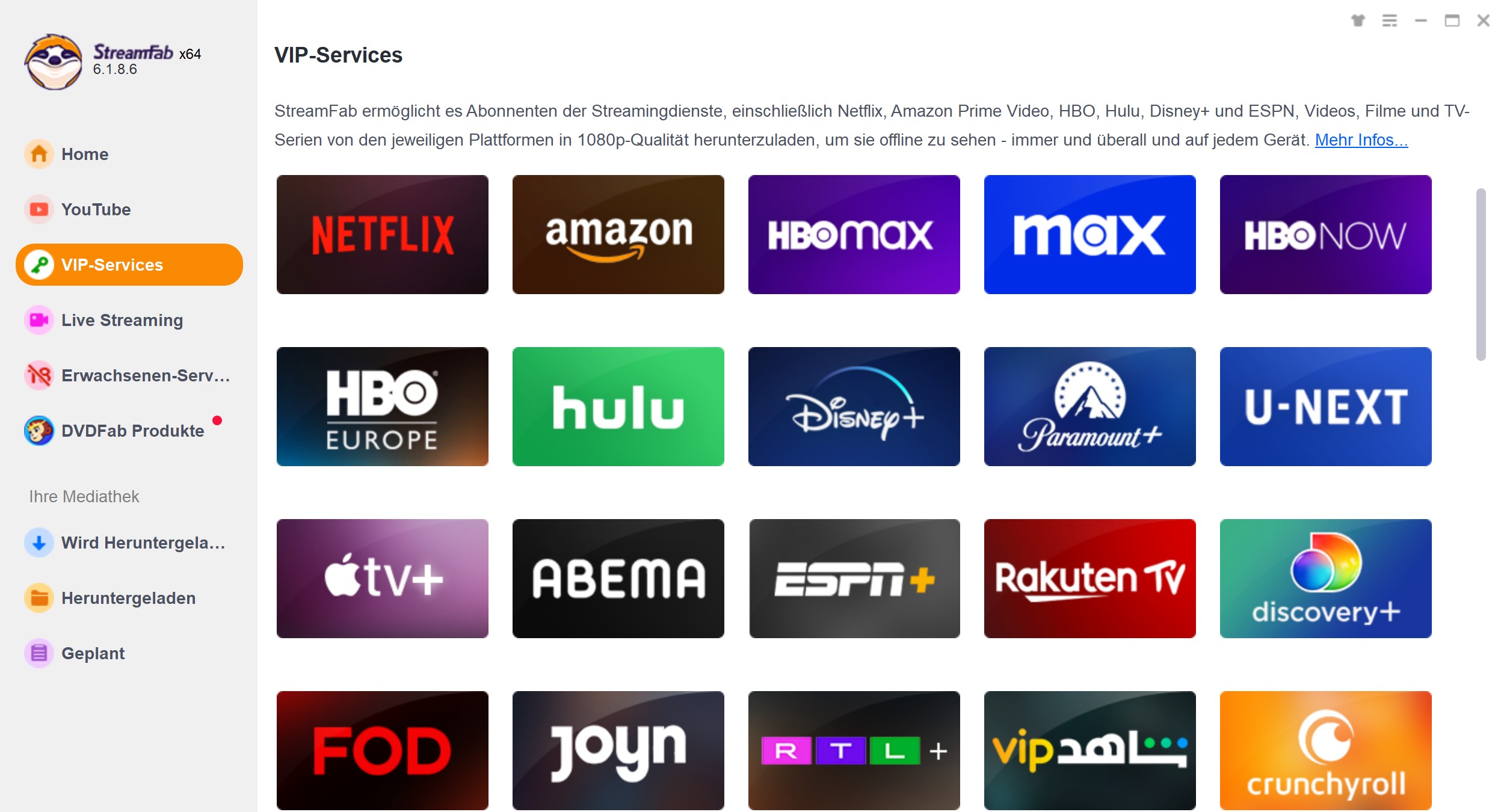Open HBO Max downloader

(x=854, y=234)
